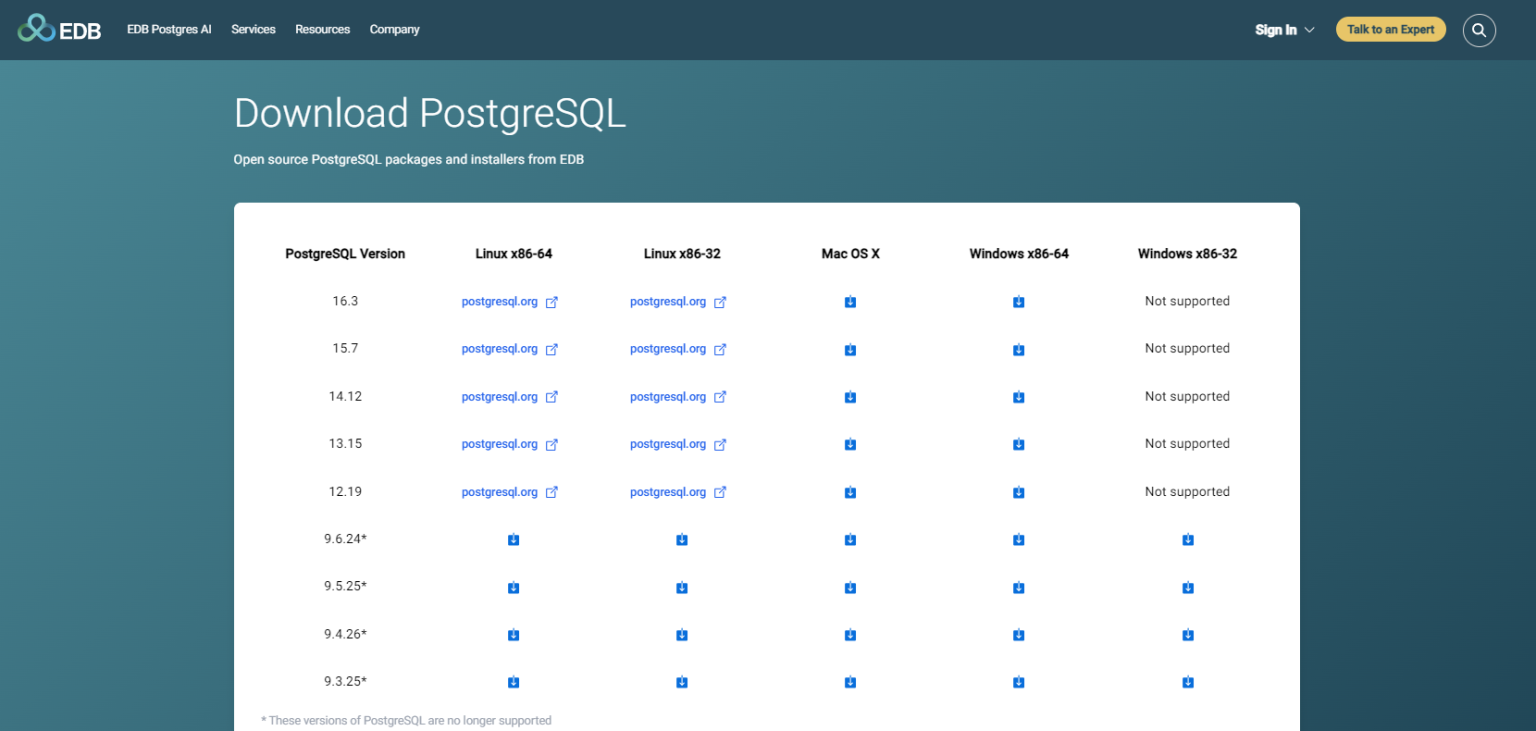Select the EDB Postgres AI menu item
Viewport: 1536px width, 731px height.
pos(168,29)
